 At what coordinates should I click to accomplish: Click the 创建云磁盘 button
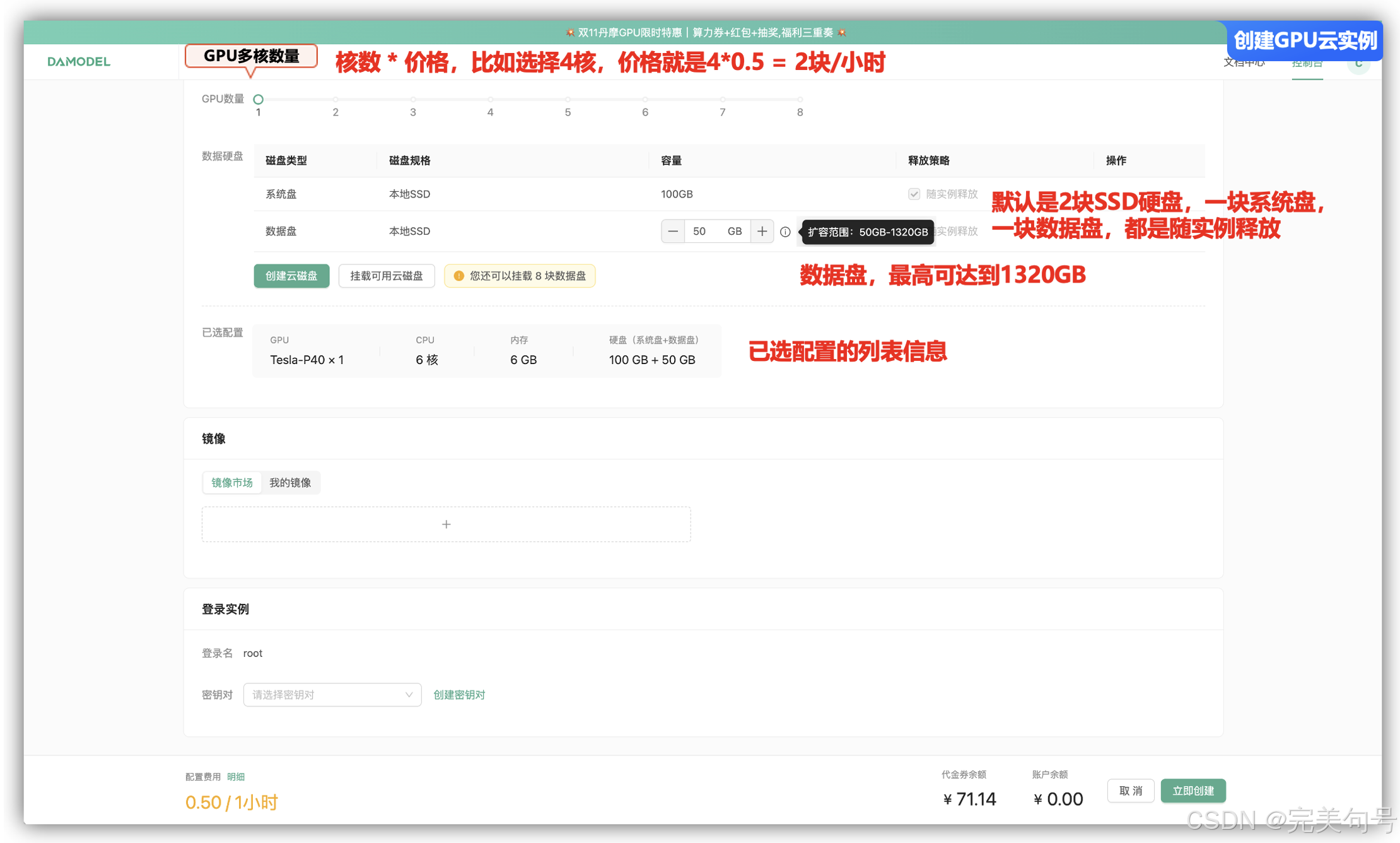click(291, 276)
